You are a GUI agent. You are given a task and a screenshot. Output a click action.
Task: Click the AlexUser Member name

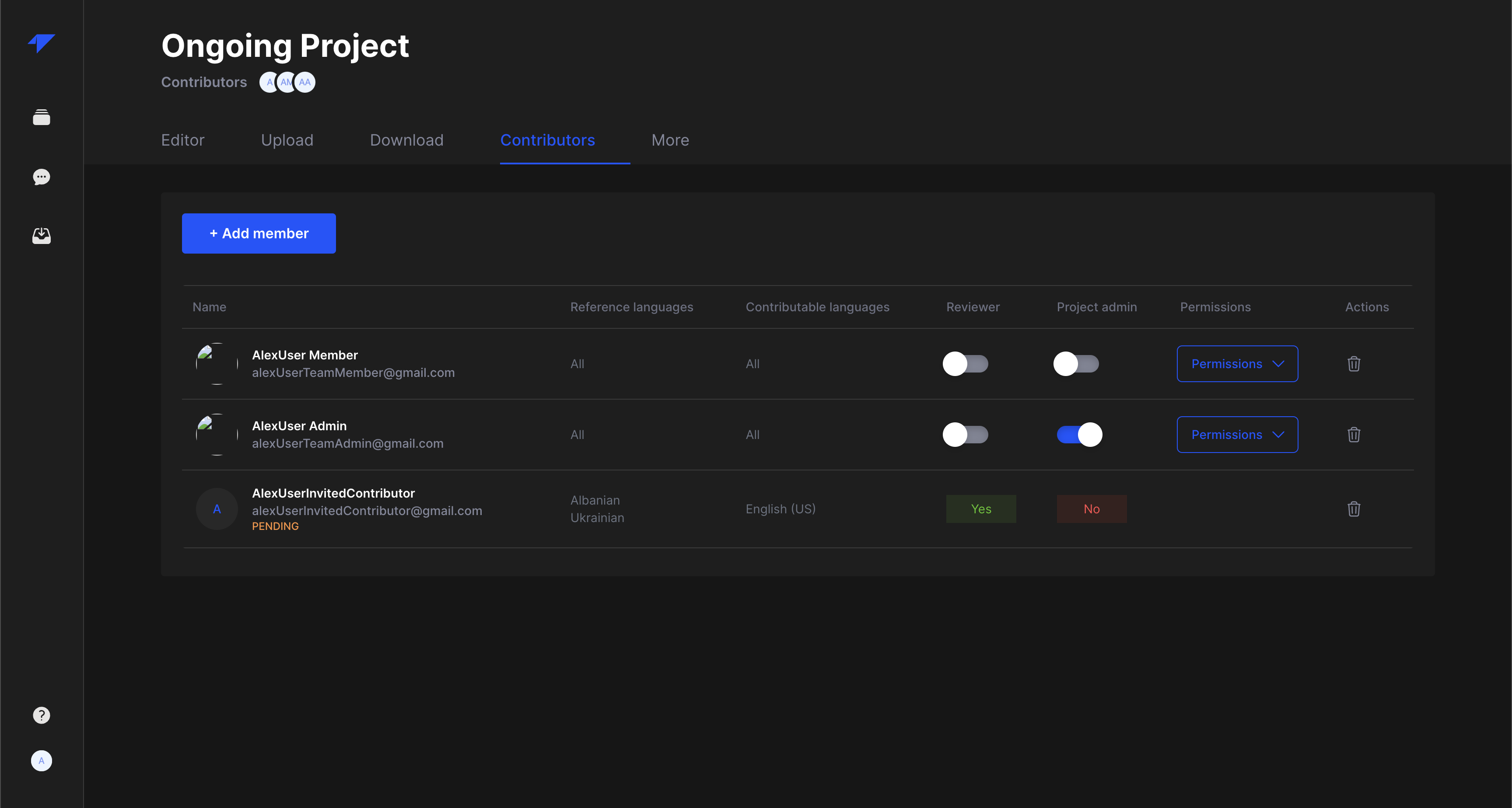tap(304, 355)
